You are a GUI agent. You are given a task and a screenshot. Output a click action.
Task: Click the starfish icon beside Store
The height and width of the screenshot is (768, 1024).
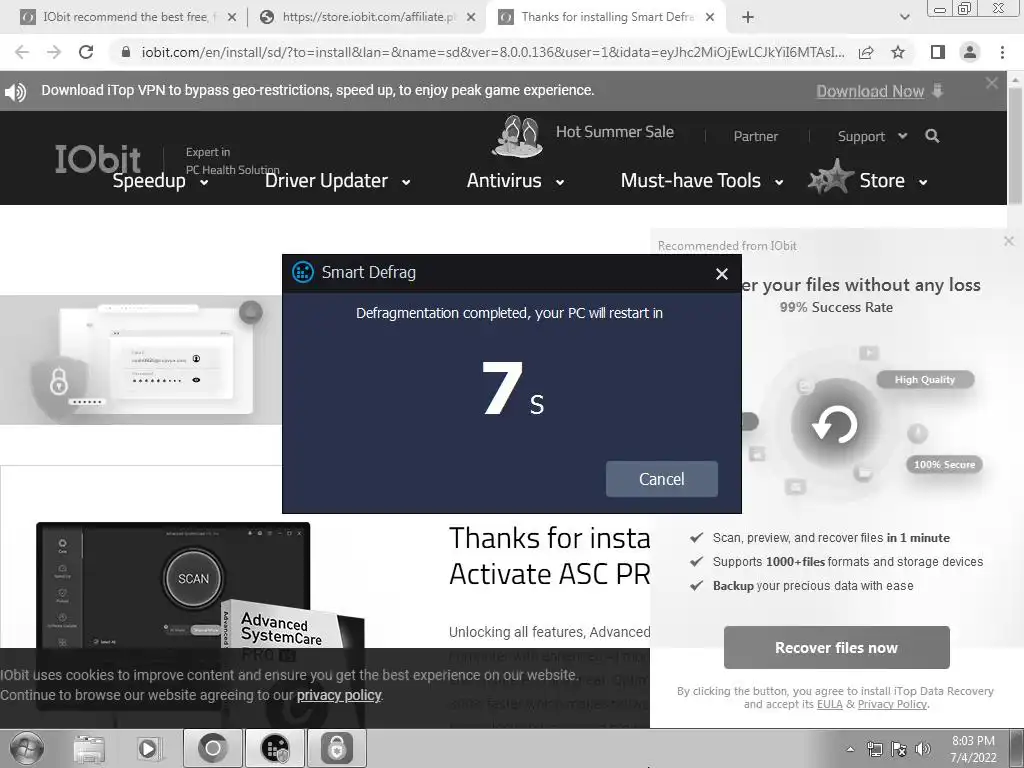pyautogui.click(x=830, y=177)
